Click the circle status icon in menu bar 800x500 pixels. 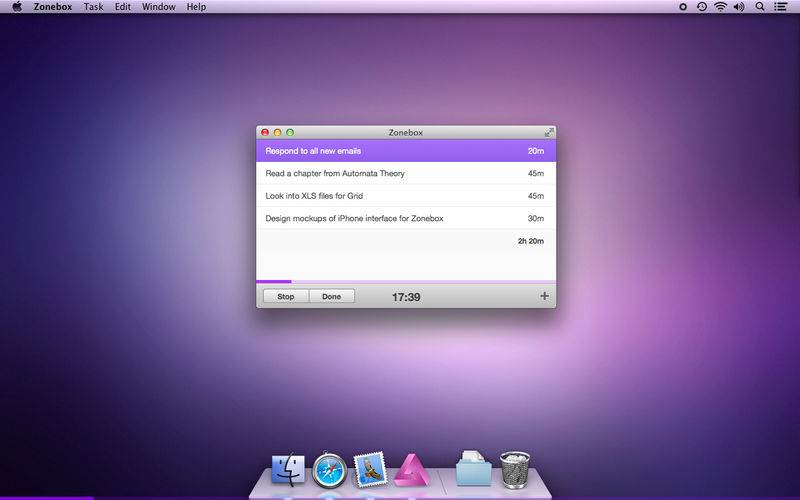pos(683,7)
